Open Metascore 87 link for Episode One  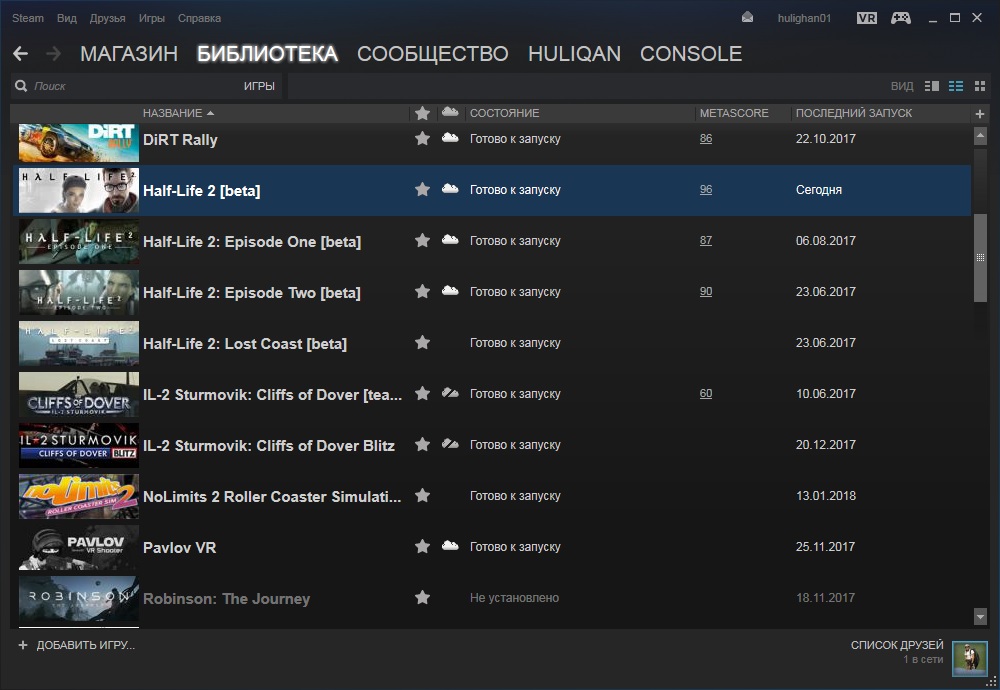pos(706,240)
